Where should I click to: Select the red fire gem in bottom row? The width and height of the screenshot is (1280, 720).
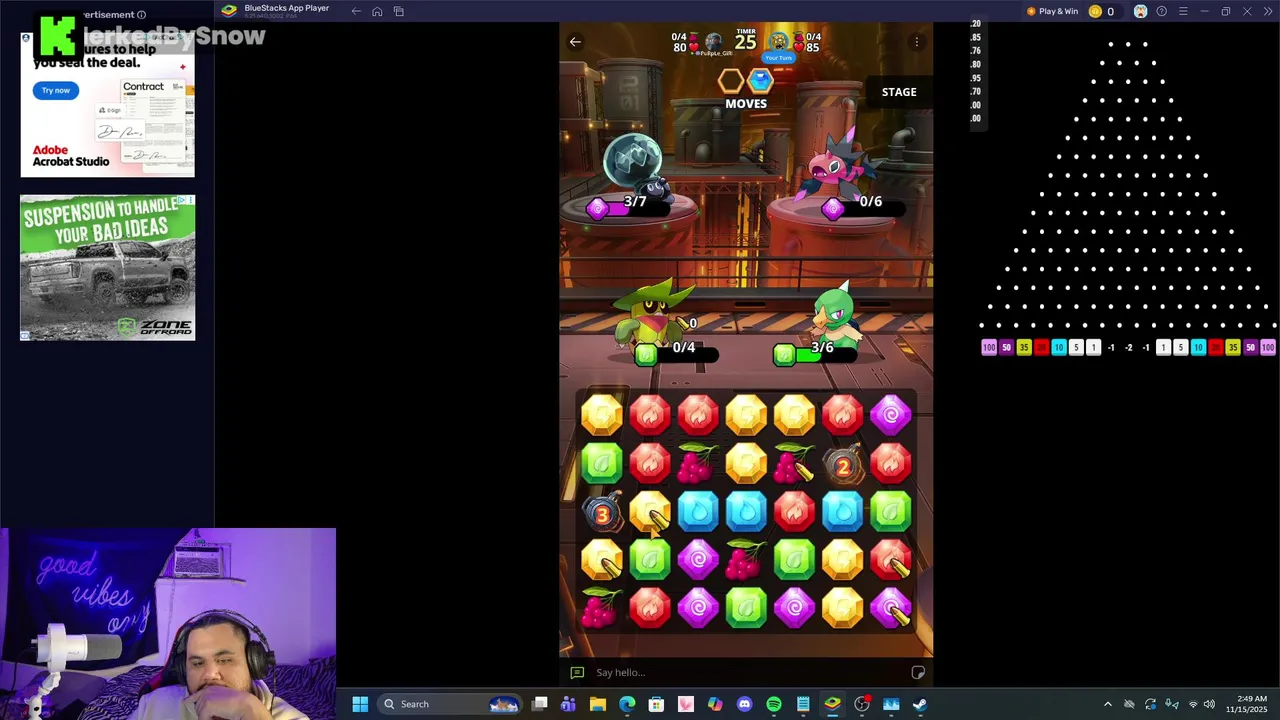pos(650,607)
